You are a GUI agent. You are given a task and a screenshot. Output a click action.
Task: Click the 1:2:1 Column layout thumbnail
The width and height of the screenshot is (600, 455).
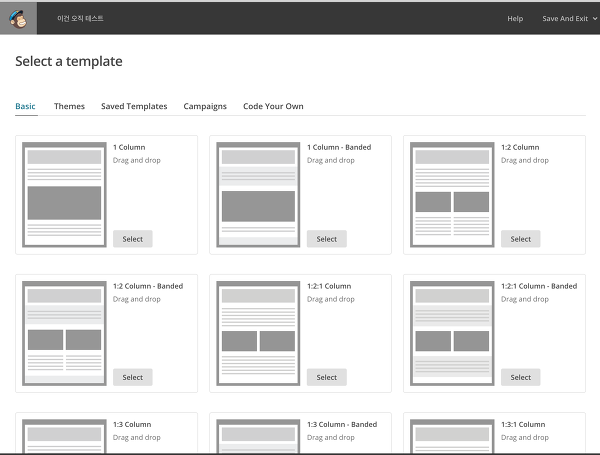click(x=258, y=333)
